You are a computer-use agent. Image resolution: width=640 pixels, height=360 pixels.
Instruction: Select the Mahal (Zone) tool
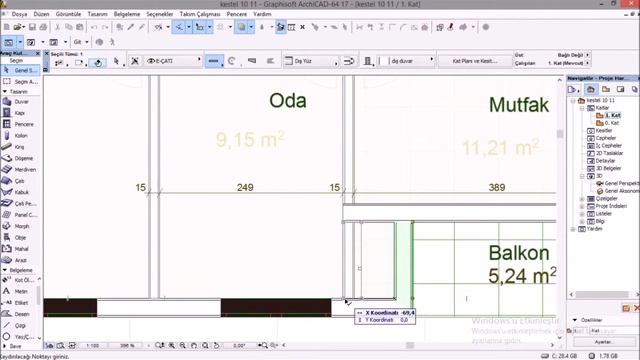20,249
